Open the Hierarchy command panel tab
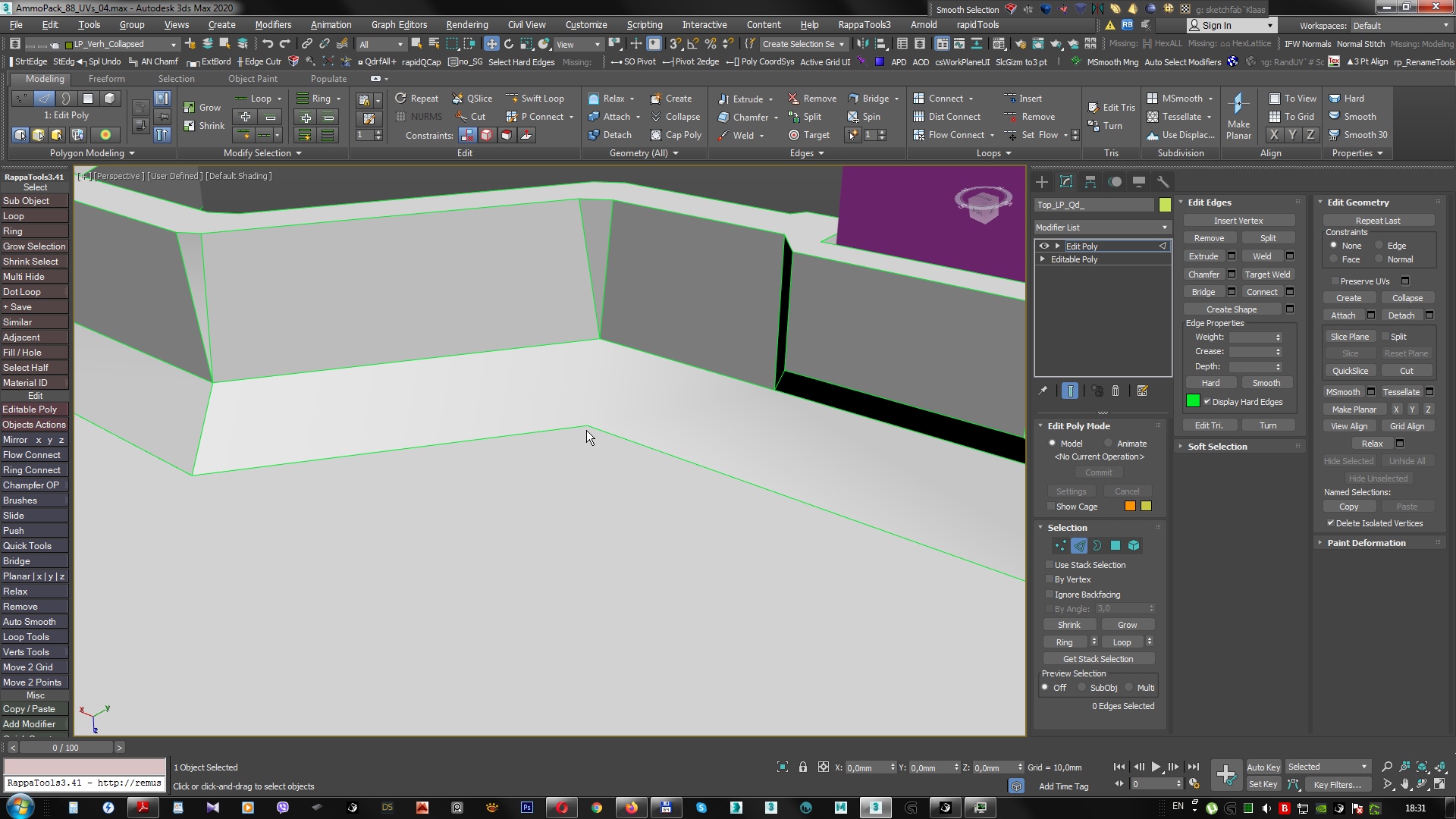 1090,182
